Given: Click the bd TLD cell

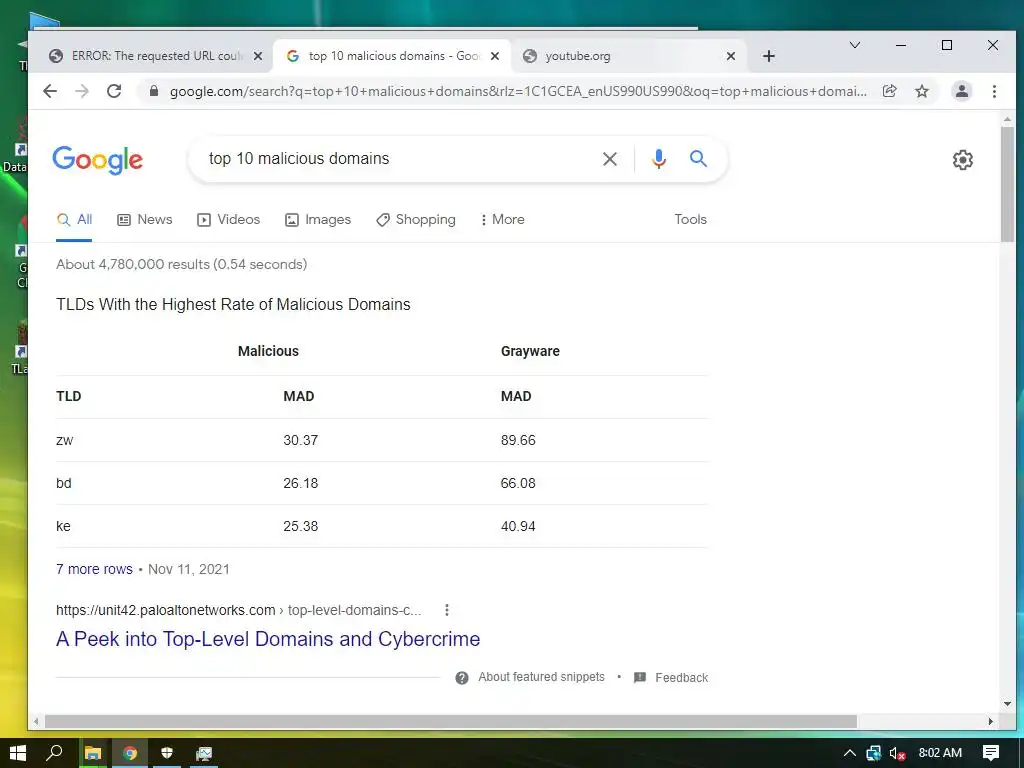Looking at the screenshot, I should click(63, 483).
